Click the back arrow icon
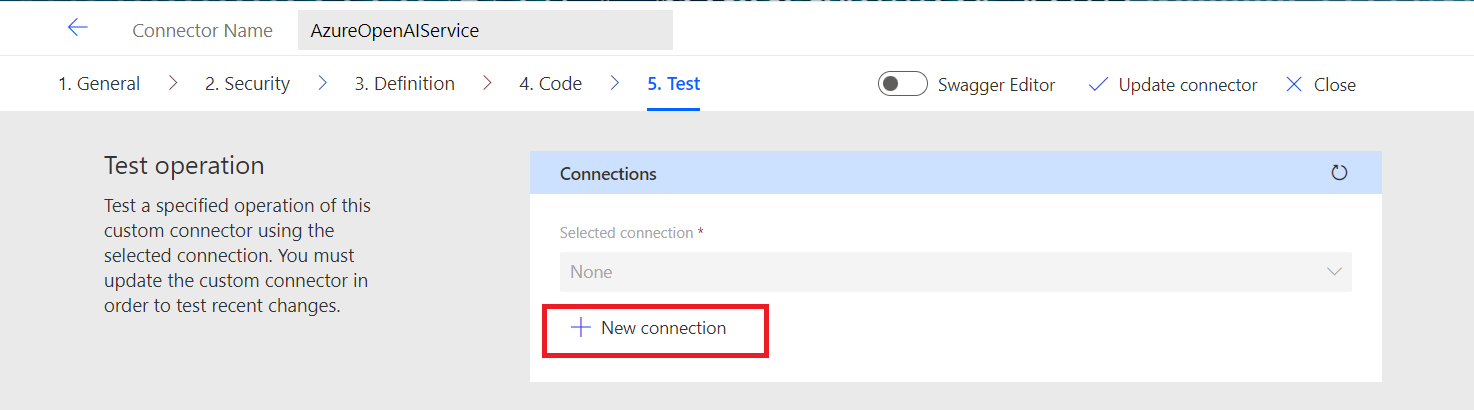Screen dimensions: 1474x410 (78, 29)
